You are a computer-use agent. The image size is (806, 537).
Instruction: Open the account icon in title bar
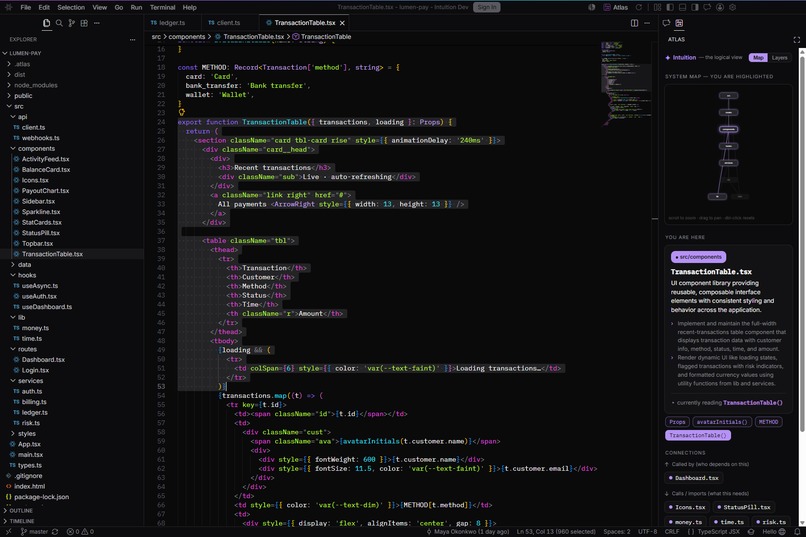point(720,7)
